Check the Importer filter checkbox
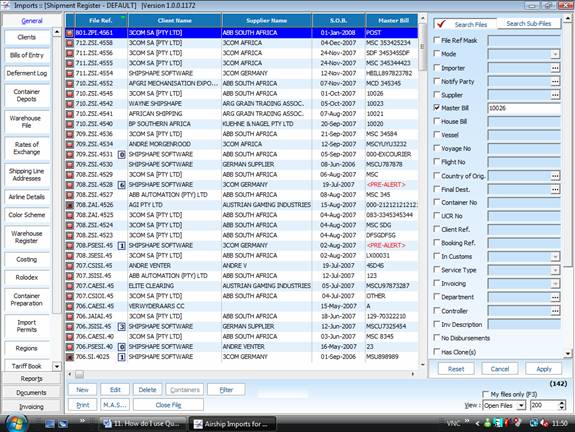The image size is (575, 432). (x=436, y=67)
